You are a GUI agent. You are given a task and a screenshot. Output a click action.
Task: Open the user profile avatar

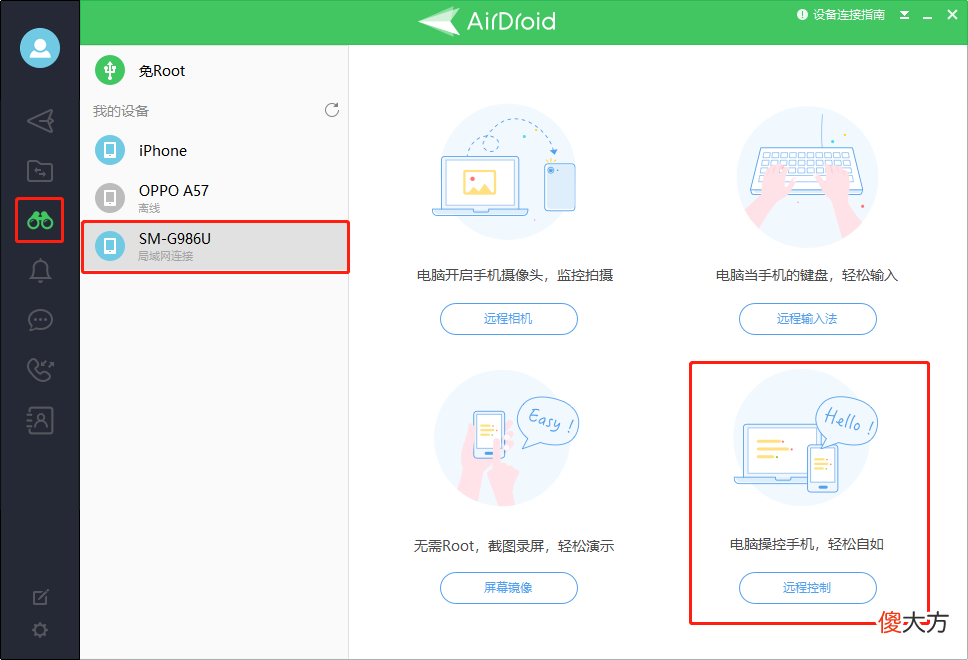tap(40, 48)
